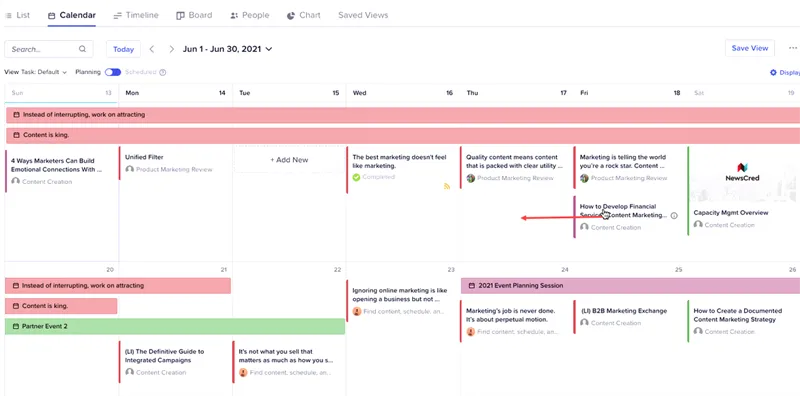Go to previous month with left arrow
This screenshot has width=800, height=396.
coord(152,49)
